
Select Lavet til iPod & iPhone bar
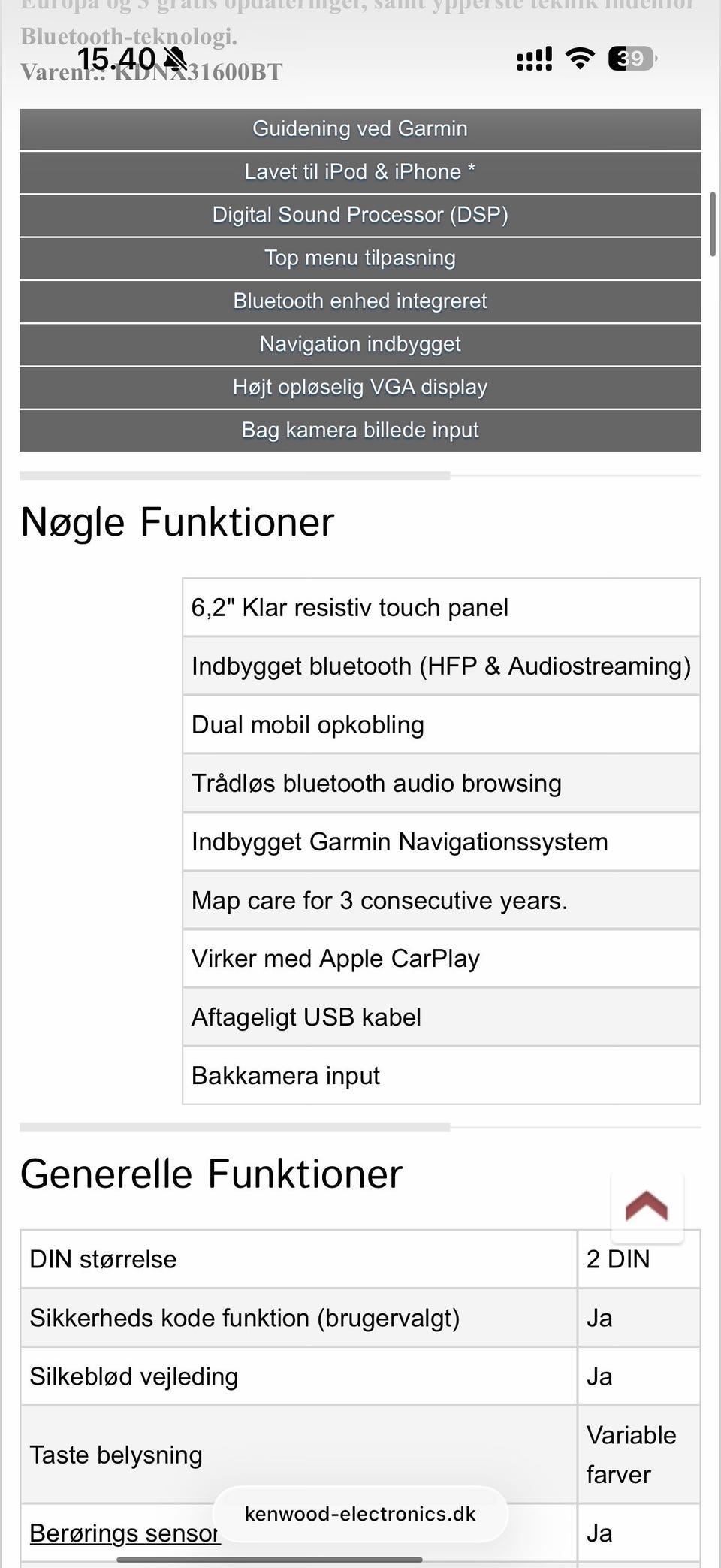[x=360, y=172]
